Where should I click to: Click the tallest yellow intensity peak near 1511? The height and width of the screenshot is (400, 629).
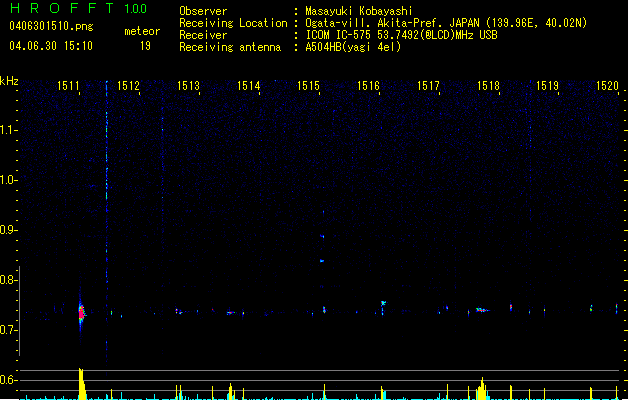coord(82,383)
